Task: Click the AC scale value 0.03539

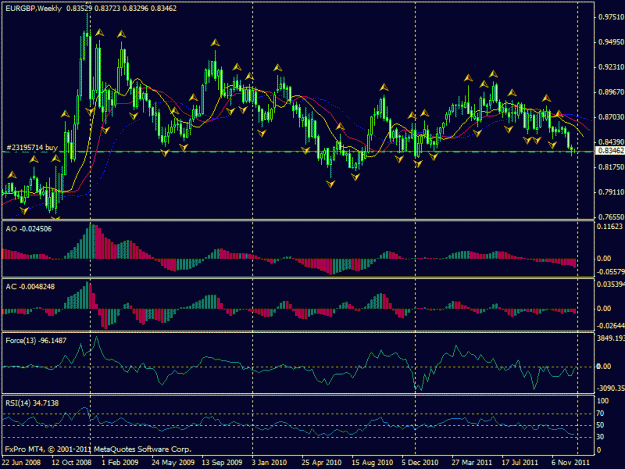Action: point(611,284)
